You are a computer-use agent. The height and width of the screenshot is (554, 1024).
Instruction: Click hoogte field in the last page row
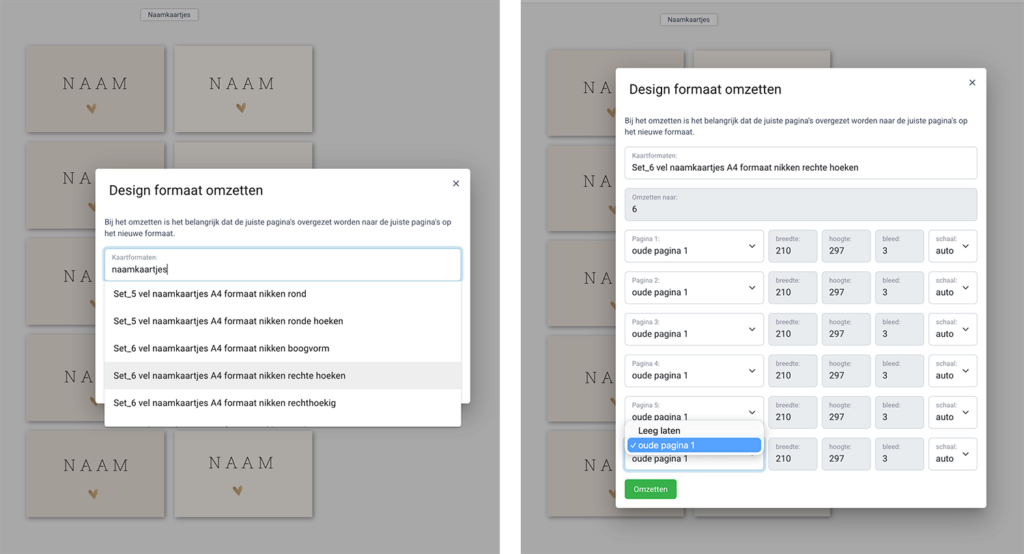tap(846, 454)
